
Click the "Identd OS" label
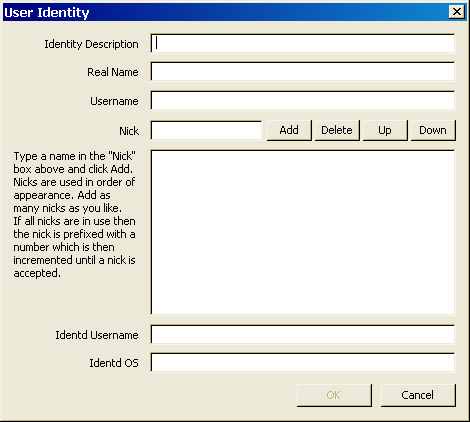114,363
